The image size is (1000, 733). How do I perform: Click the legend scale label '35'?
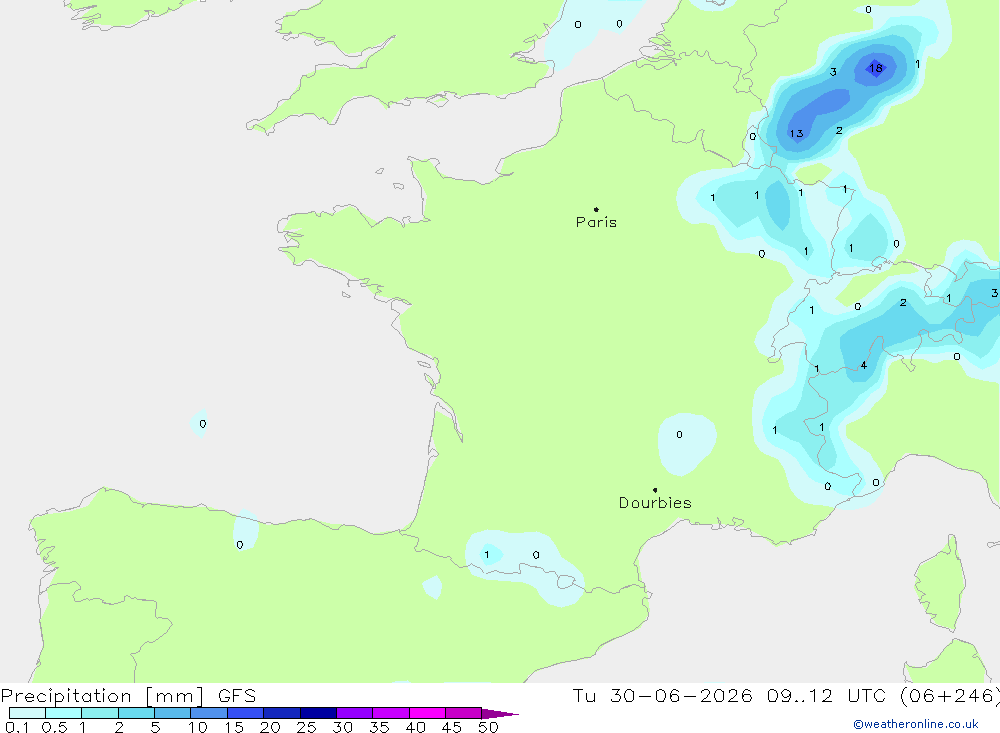tap(379, 727)
